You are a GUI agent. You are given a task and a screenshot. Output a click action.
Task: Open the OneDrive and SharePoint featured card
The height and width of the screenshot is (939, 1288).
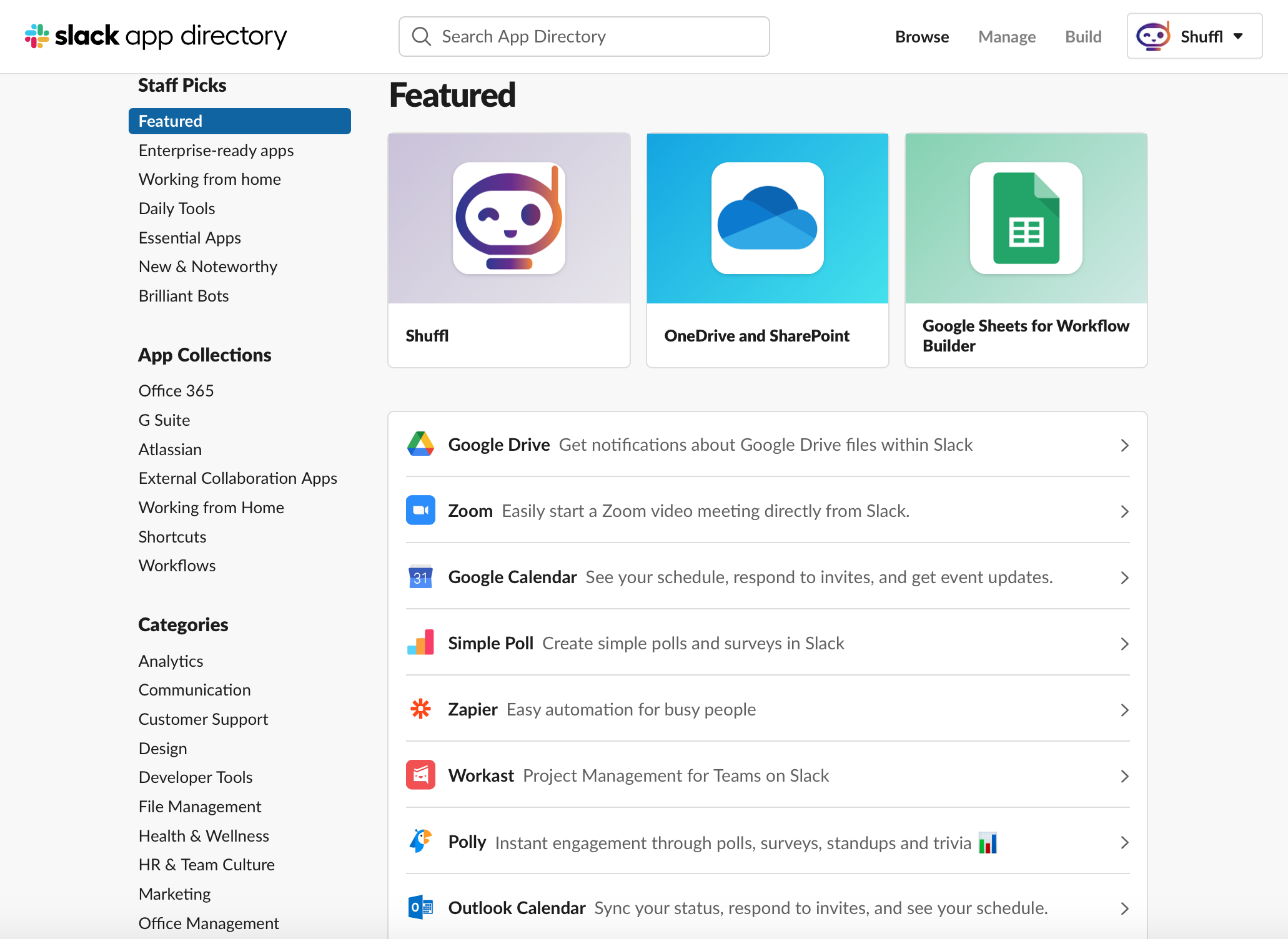(767, 250)
